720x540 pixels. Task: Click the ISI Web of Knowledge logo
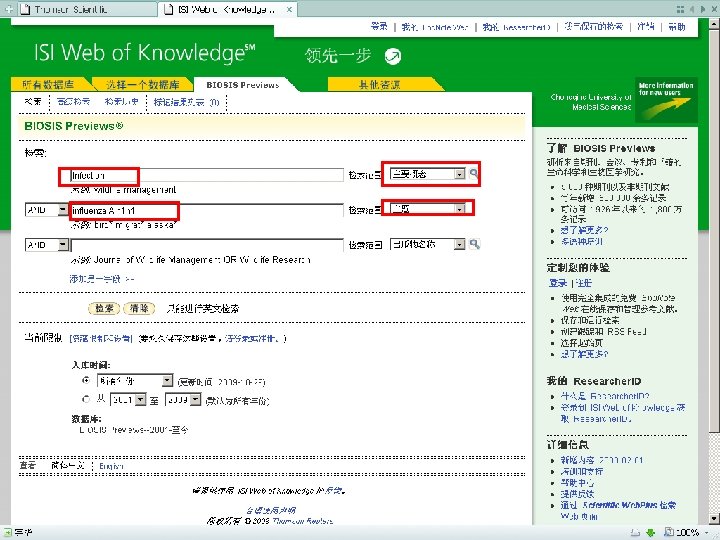coord(144,53)
